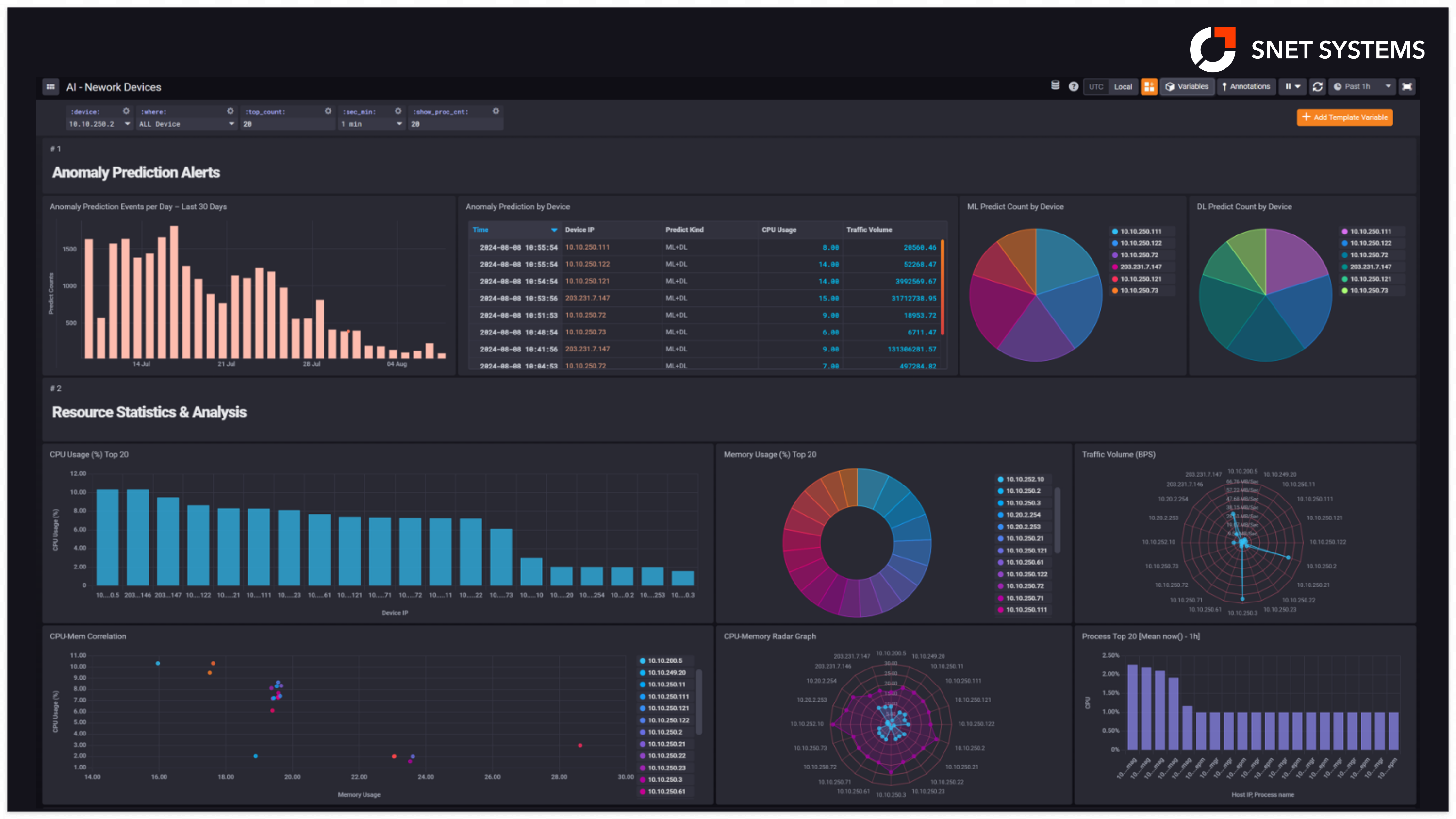Toggle the Variables control bar
Screen dimensions: 1456x819
tap(1187, 86)
